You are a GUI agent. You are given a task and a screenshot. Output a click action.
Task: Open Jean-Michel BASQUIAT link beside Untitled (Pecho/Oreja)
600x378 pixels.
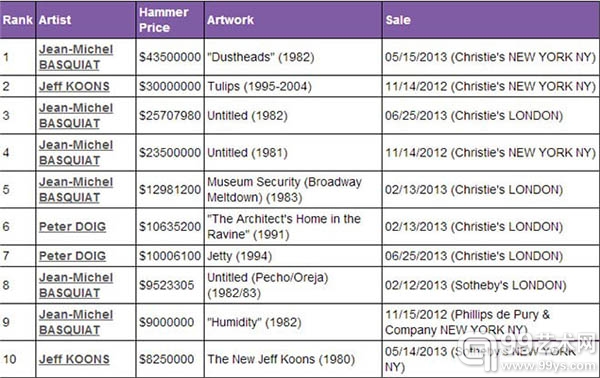pyautogui.click(x=76, y=285)
